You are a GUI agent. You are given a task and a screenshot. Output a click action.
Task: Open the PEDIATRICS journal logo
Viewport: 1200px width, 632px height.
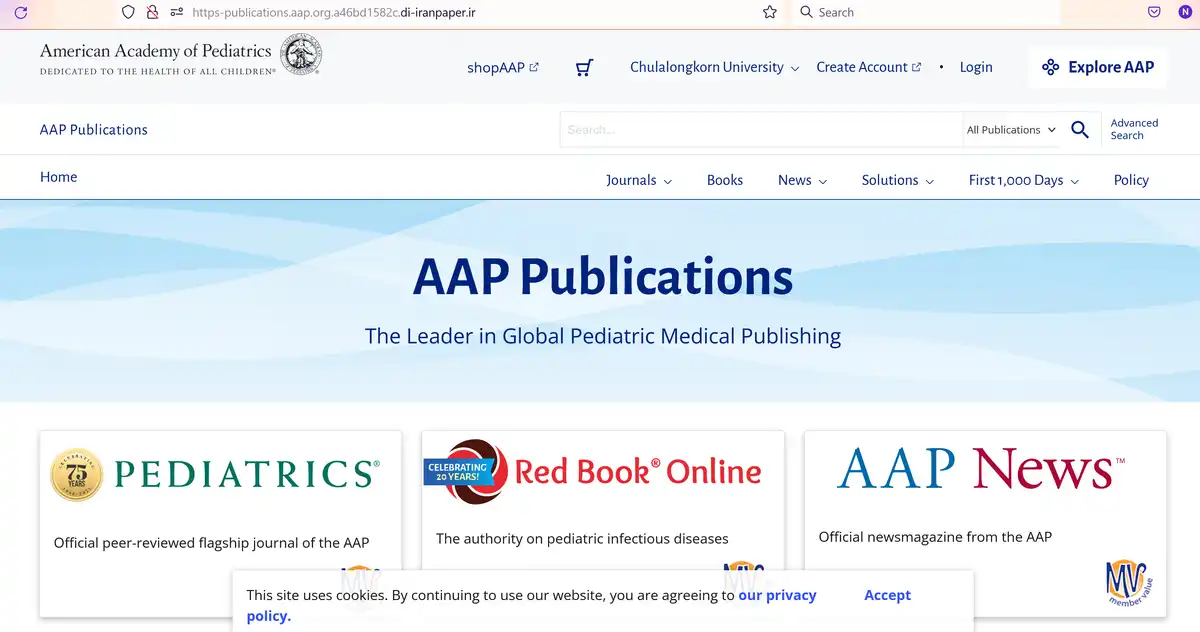pos(246,474)
